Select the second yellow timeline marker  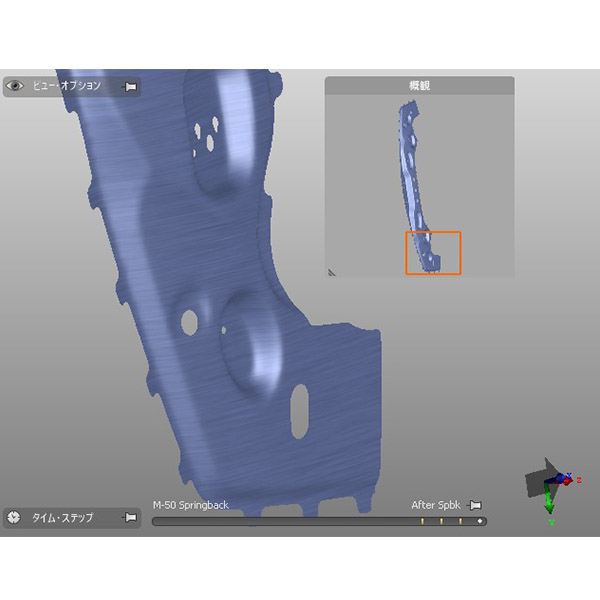click(441, 521)
